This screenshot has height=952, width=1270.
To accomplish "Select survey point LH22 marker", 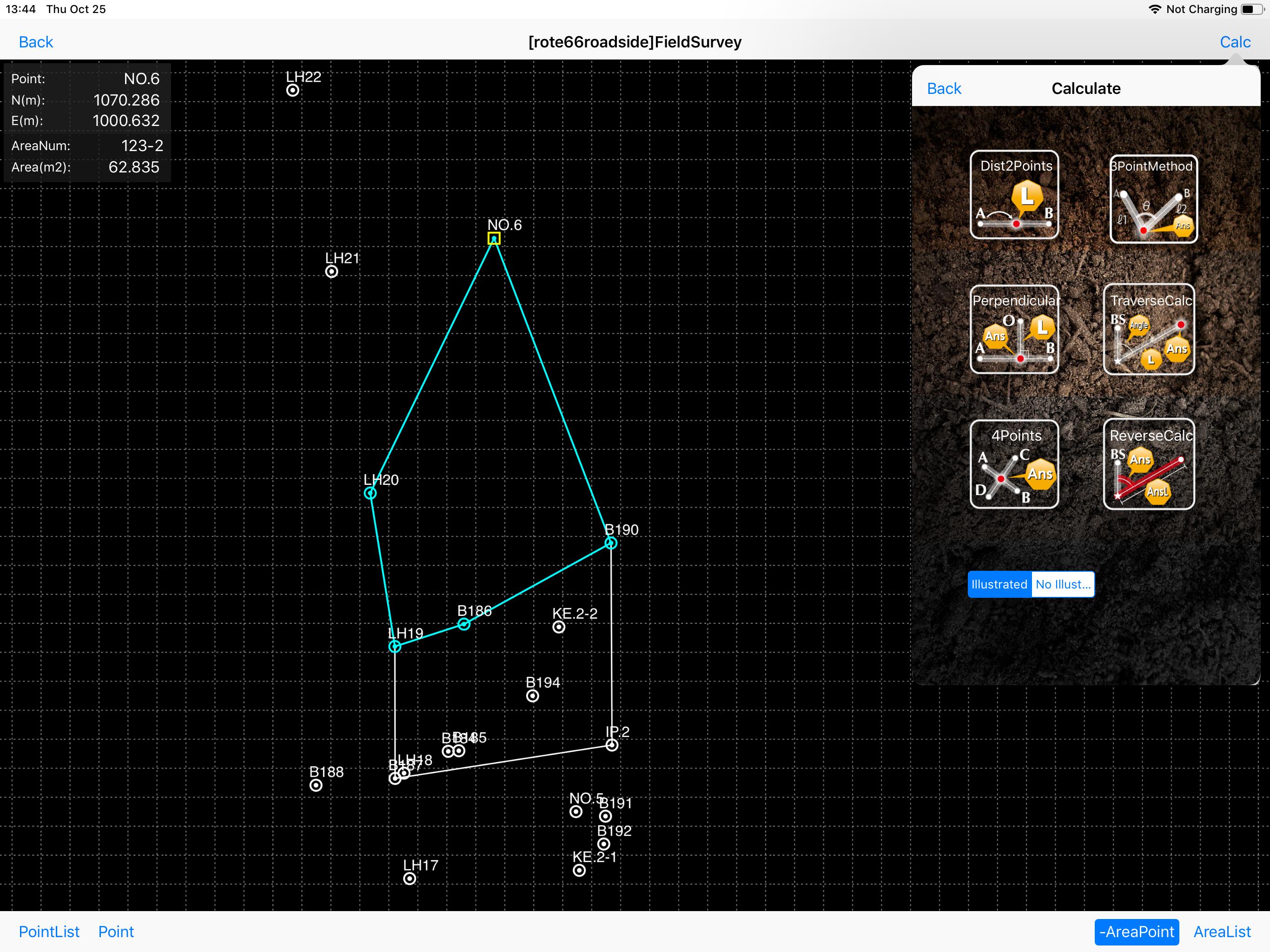I will [x=293, y=90].
